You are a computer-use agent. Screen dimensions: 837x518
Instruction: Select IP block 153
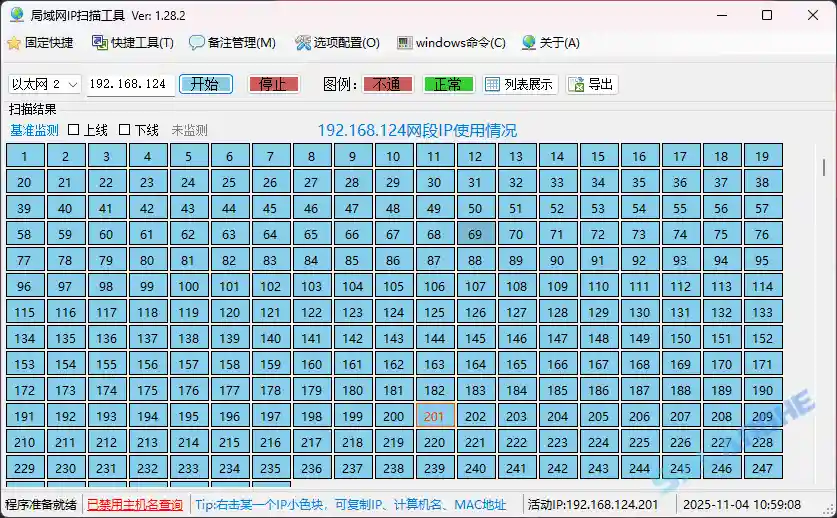pyautogui.click(x=25, y=364)
